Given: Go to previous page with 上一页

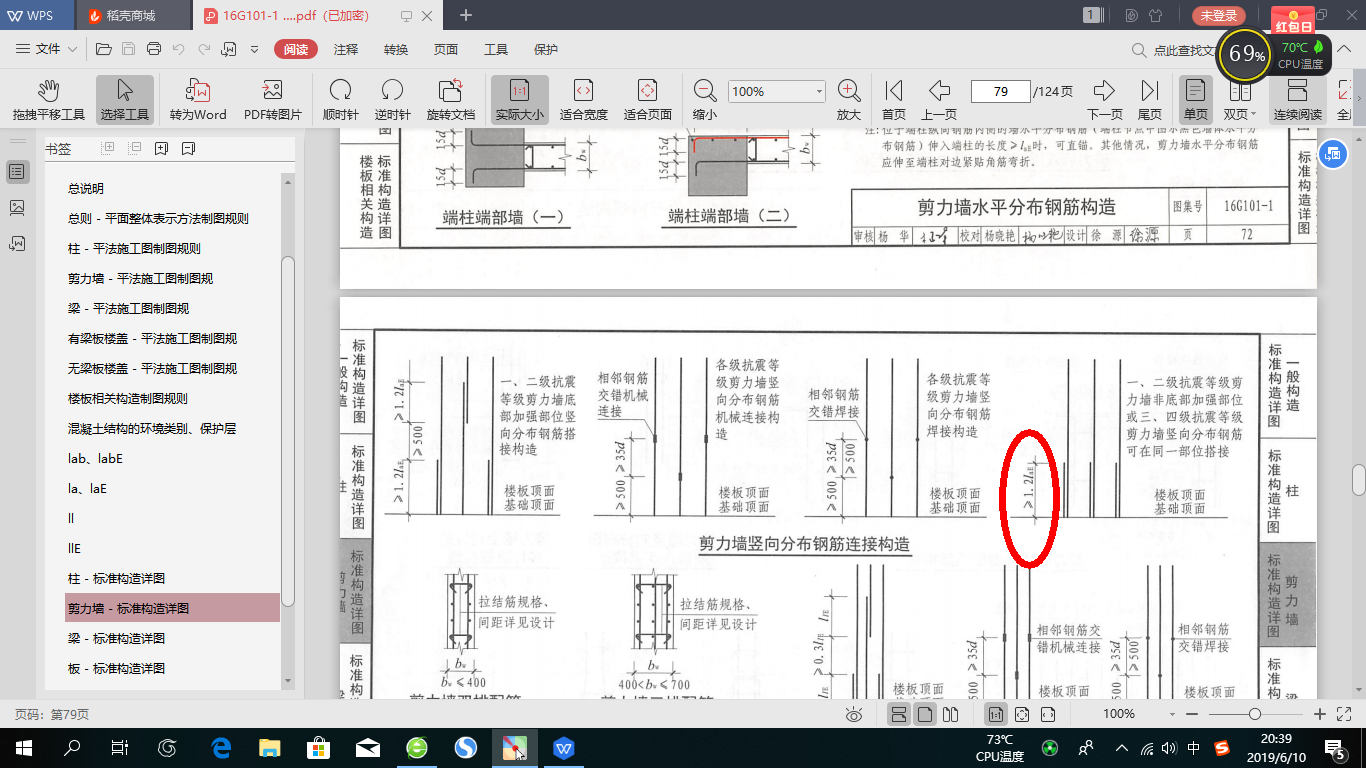Looking at the screenshot, I should 939,100.
